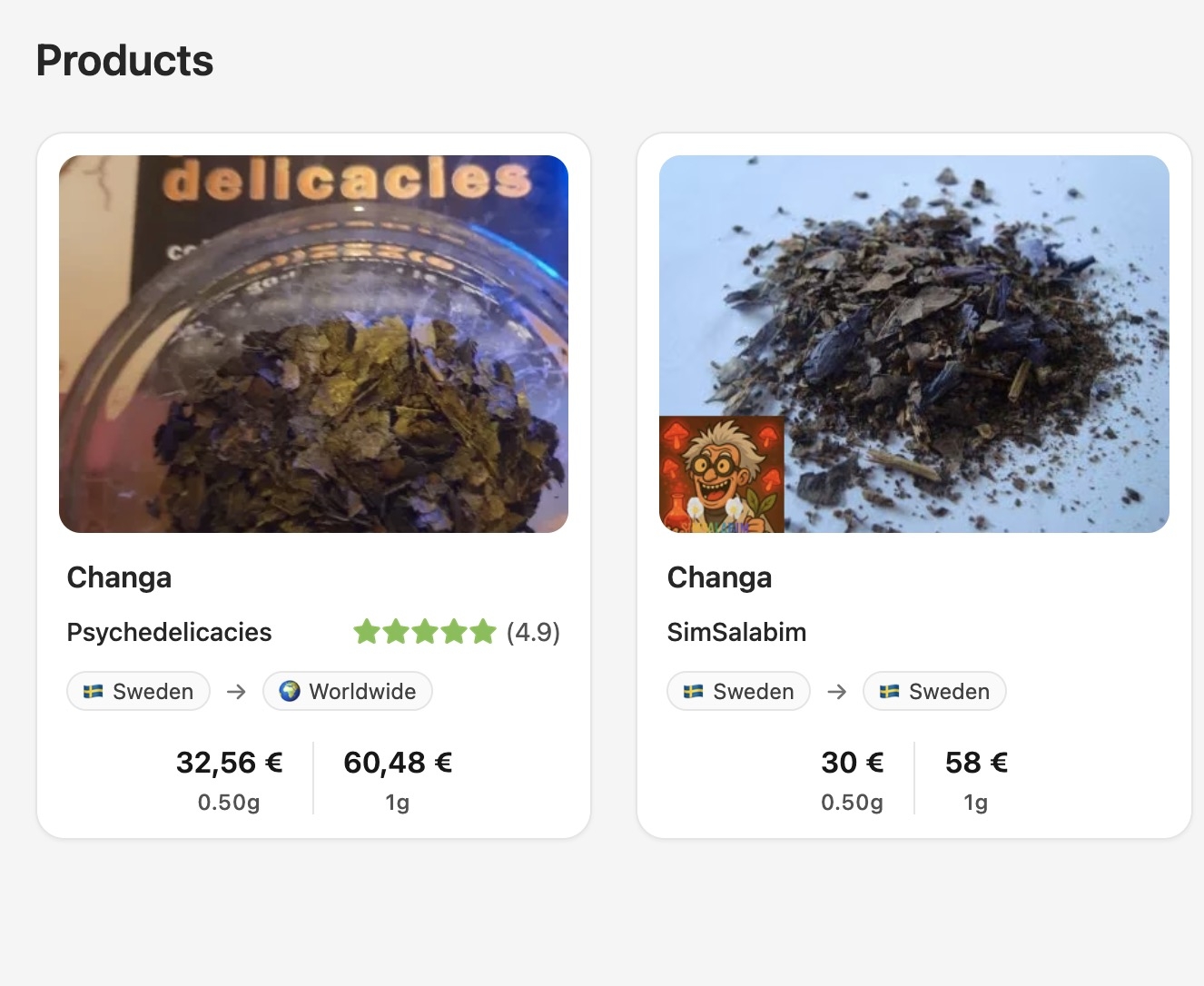
Task: Click the mad scientist avatar on SimSalabim's image
Action: pos(722,474)
